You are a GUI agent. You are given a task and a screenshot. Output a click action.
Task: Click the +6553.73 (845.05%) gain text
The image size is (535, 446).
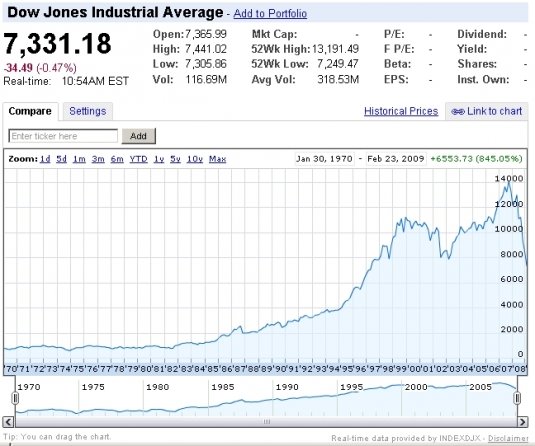[476, 159]
